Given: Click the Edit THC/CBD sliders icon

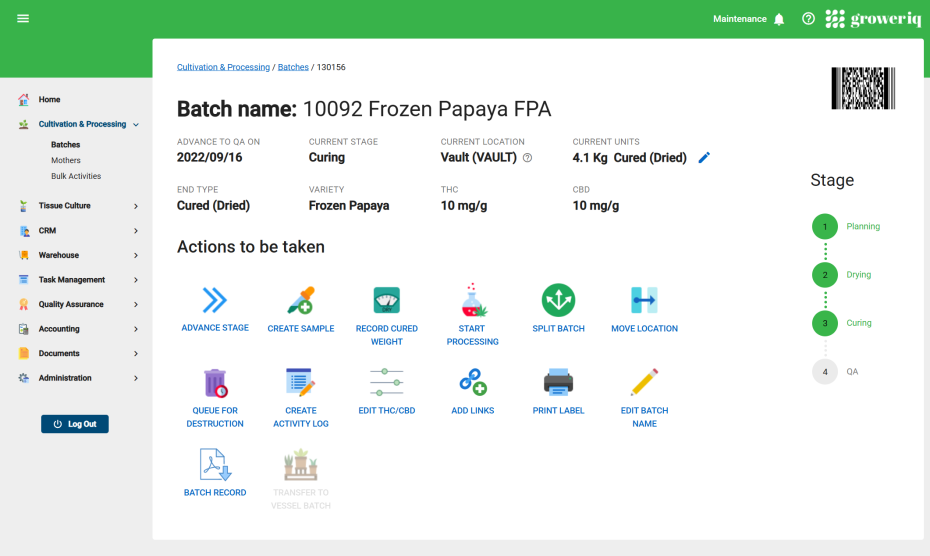Looking at the screenshot, I should 387,382.
